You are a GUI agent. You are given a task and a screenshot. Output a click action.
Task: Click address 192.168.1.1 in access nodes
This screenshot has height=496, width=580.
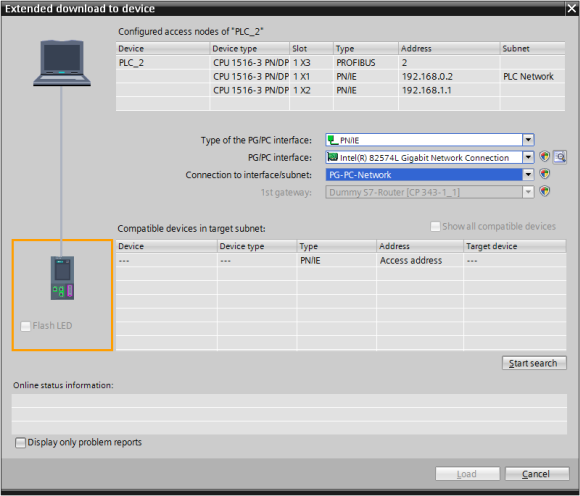click(x=449, y=90)
